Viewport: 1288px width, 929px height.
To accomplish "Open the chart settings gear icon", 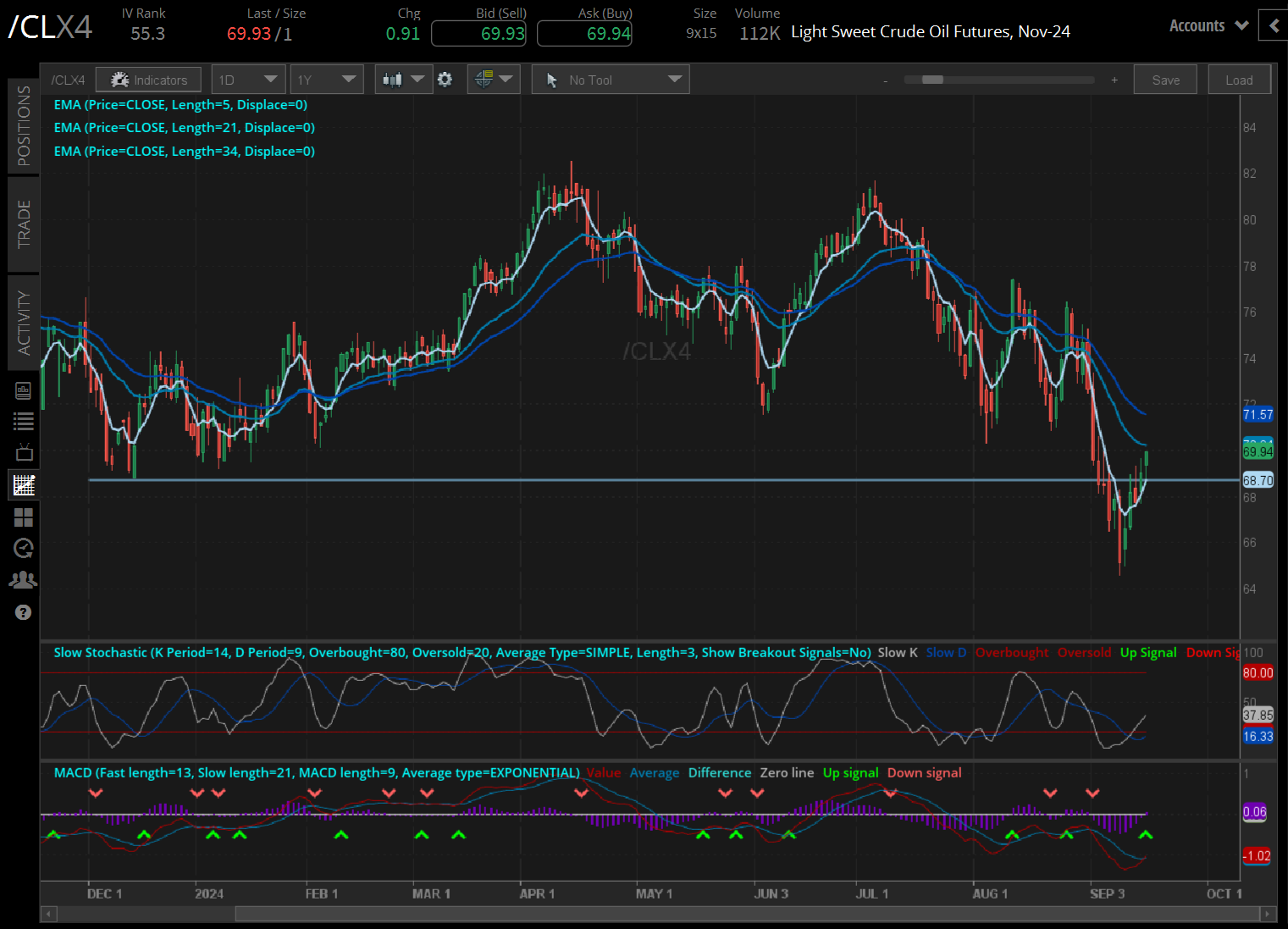I will click(x=445, y=80).
